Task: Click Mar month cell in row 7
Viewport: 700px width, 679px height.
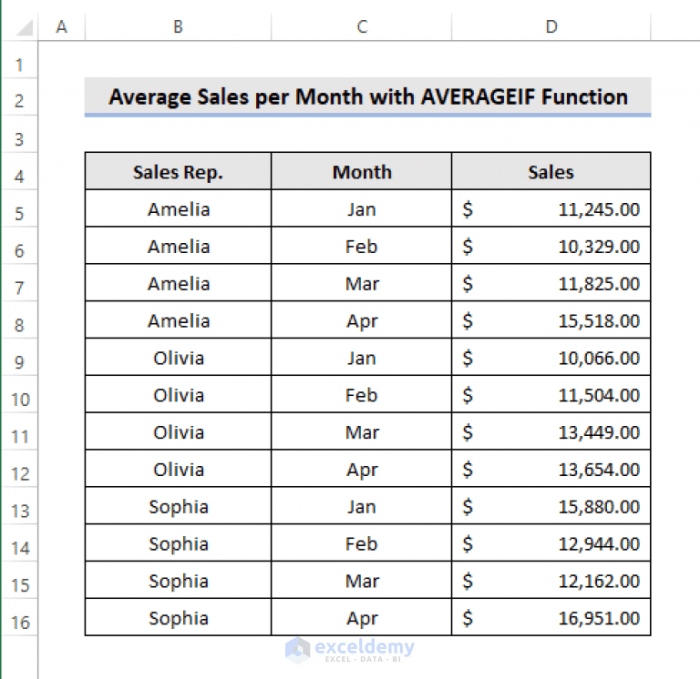Action: tap(362, 283)
